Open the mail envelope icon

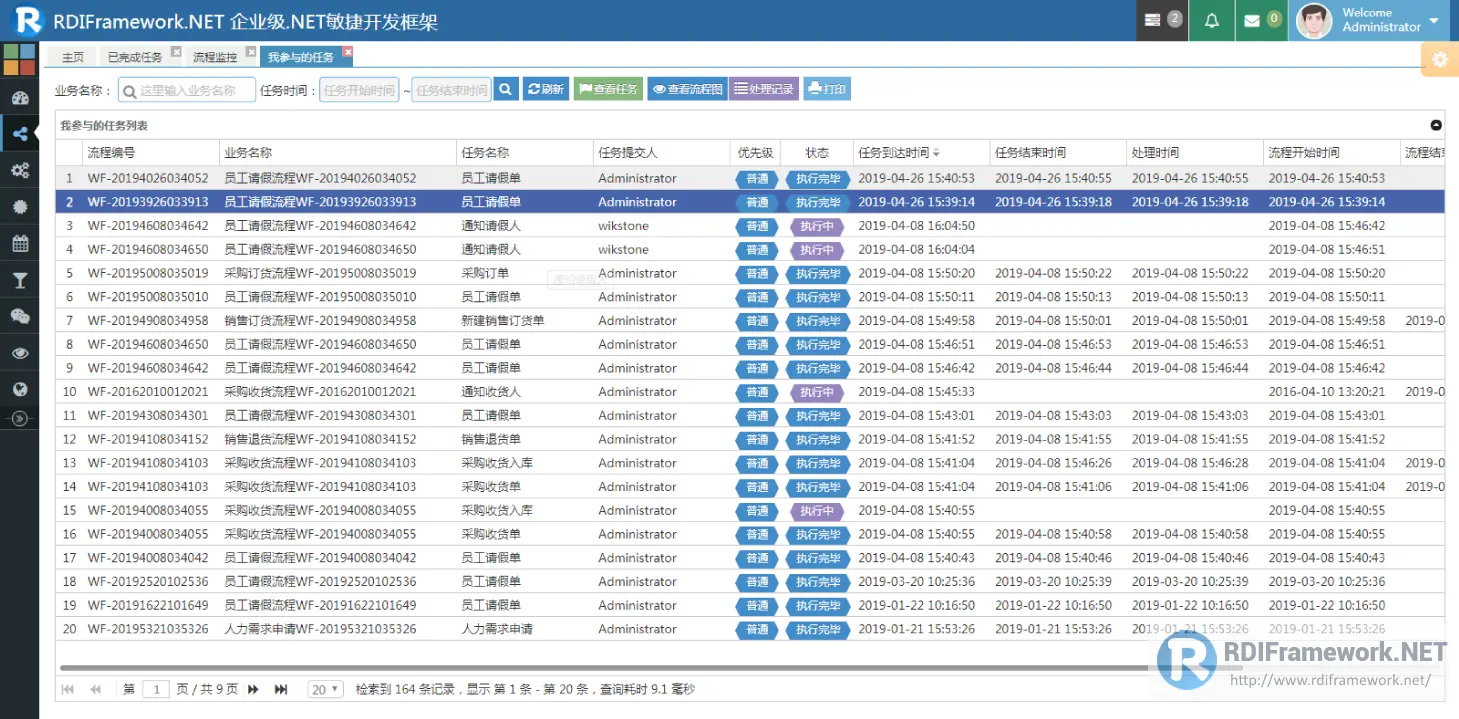point(1261,20)
